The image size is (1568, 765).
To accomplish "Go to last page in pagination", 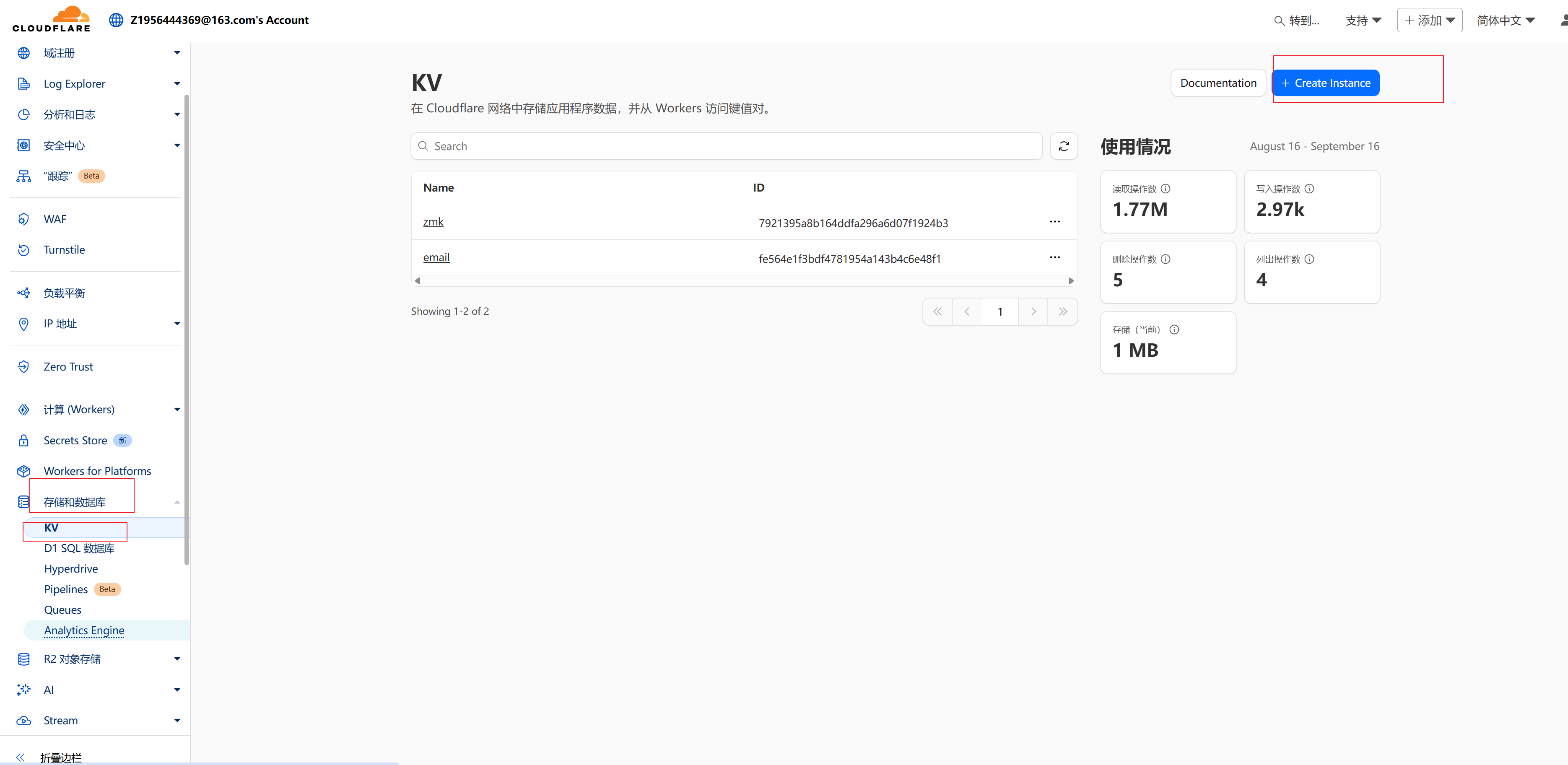I will 1063,311.
